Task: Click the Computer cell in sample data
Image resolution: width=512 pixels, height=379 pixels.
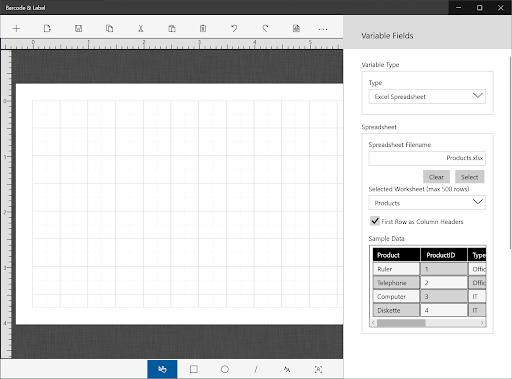Action: click(x=396, y=296)
